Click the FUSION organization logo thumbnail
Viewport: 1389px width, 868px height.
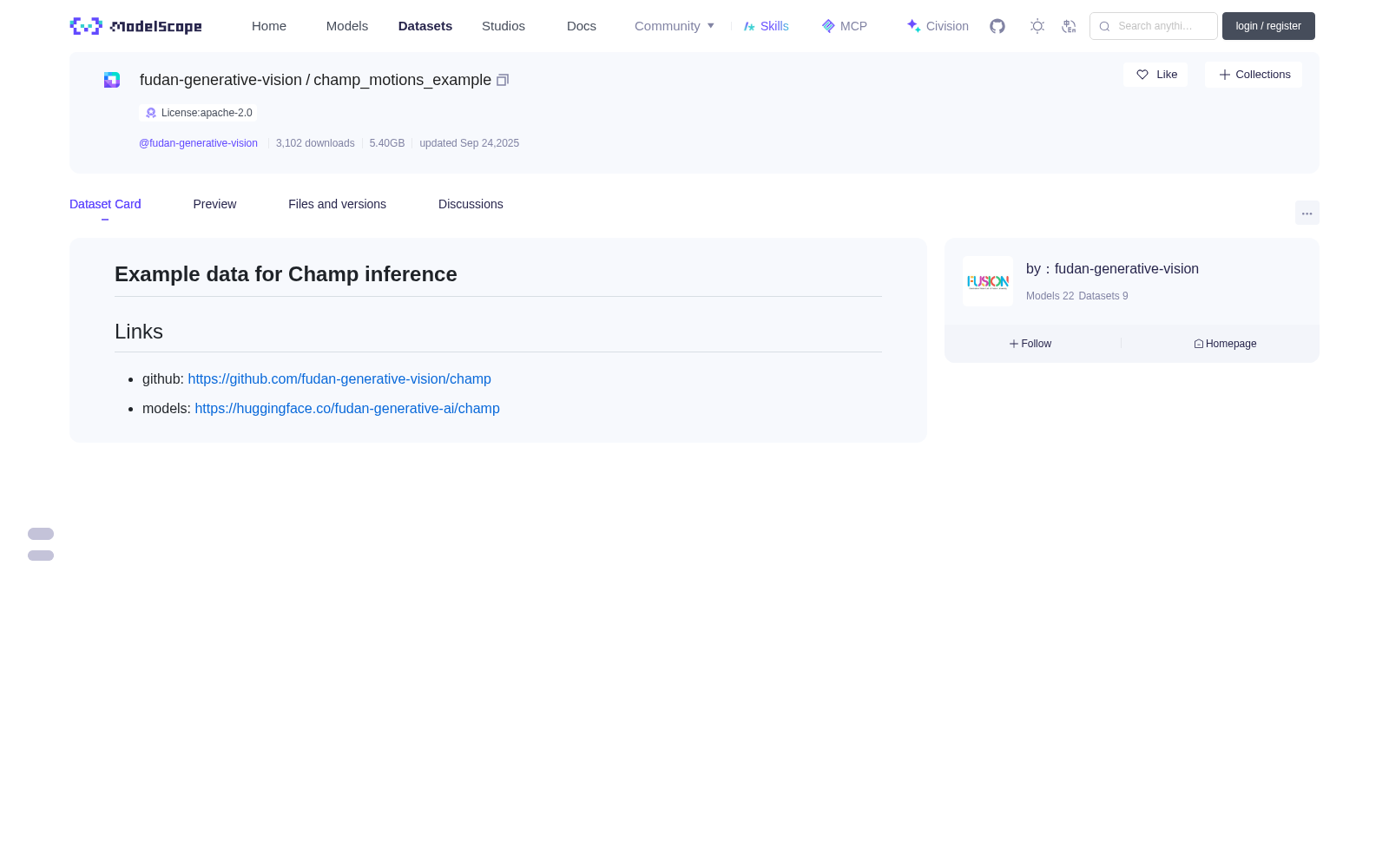(988, 281)
